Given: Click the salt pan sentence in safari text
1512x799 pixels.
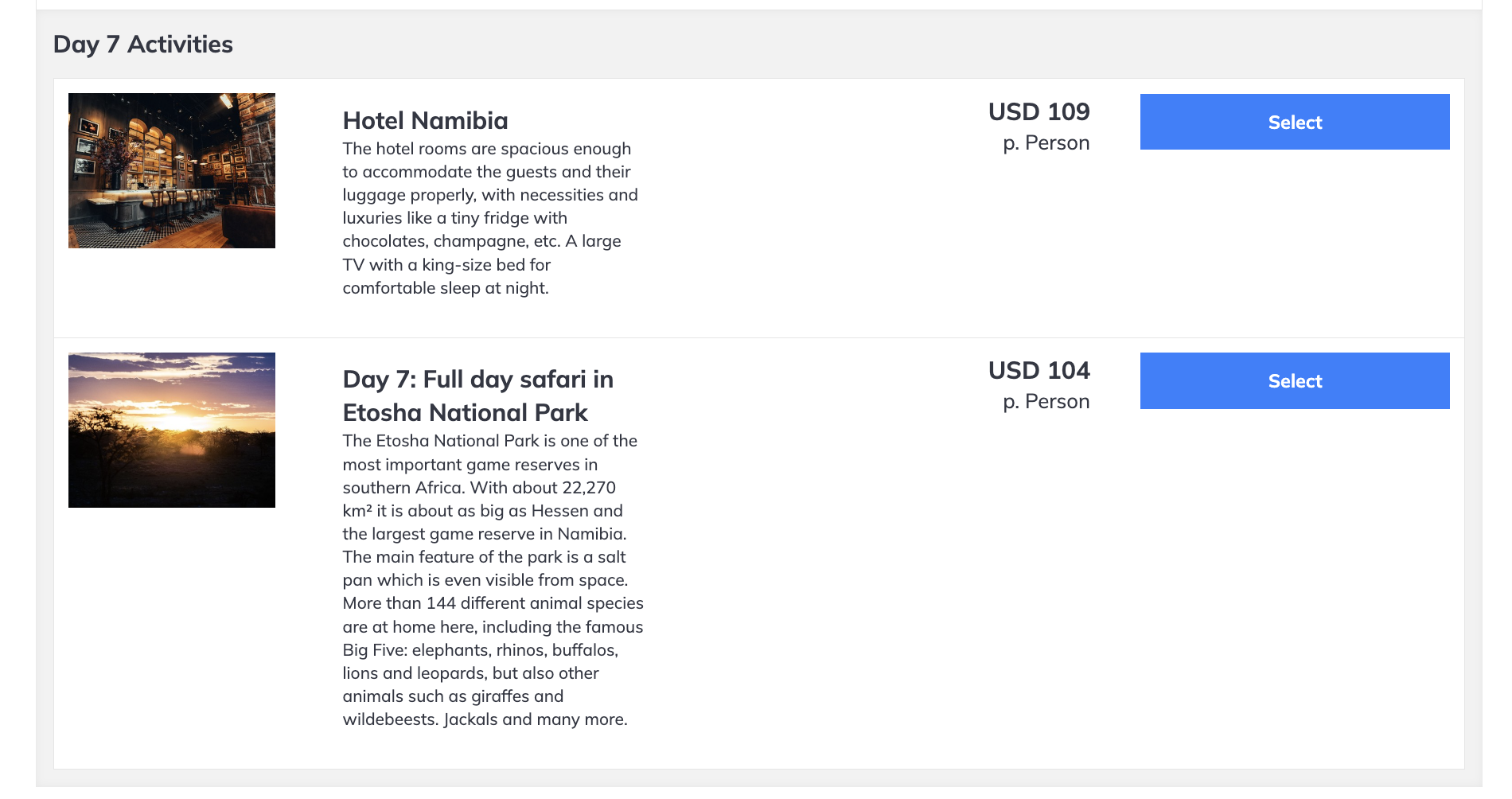Looking at the screenshot, I should click(485, 568).
